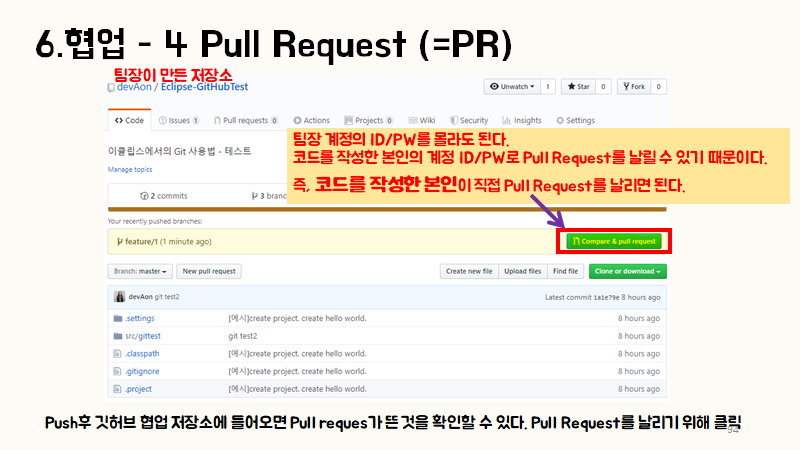Open the repository Settings tab
Viewport: 800px width, 450px height.
(576, 120)
